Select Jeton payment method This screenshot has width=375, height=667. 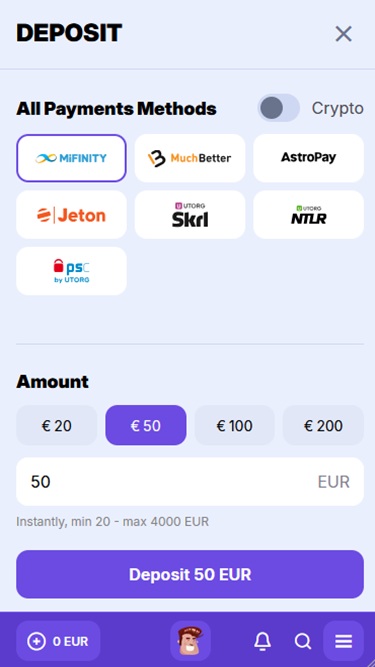[x=71, y=215]
